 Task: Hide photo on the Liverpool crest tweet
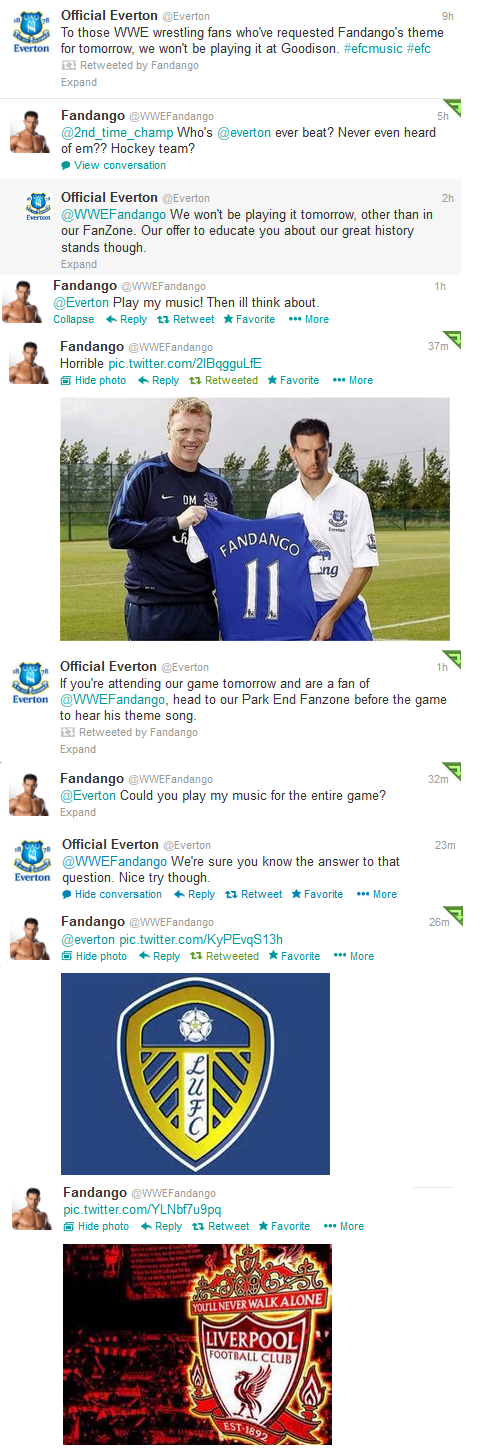click(x=96, y=1227)
